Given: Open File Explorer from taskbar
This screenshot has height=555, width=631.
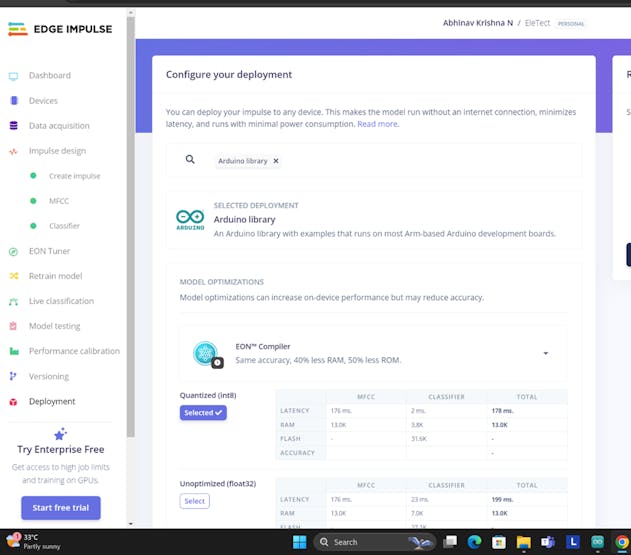Looking at the screenshot, I should [524, 542].
